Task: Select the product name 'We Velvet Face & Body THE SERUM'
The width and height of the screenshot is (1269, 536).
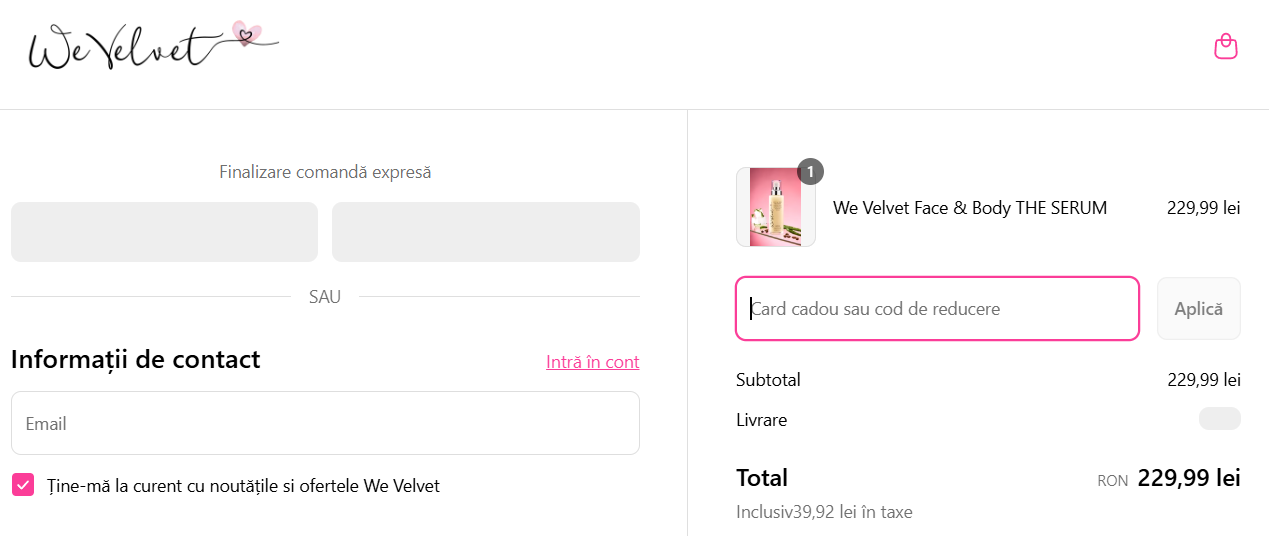Action: [969, 208]
